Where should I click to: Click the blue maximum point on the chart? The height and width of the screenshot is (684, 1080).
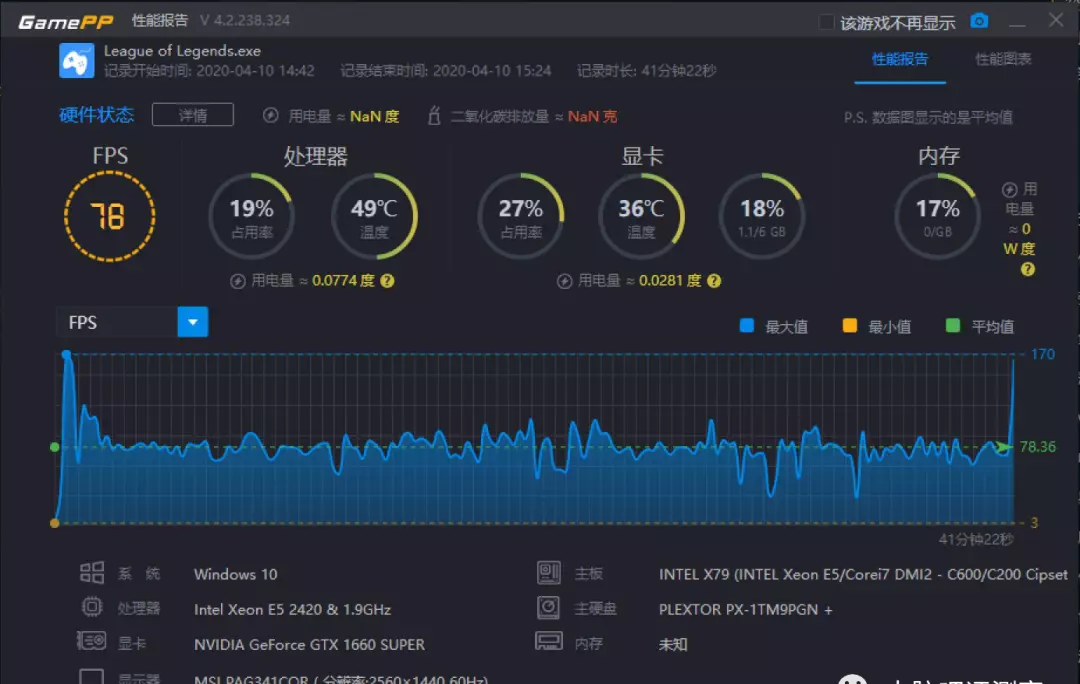coord(66,355)
